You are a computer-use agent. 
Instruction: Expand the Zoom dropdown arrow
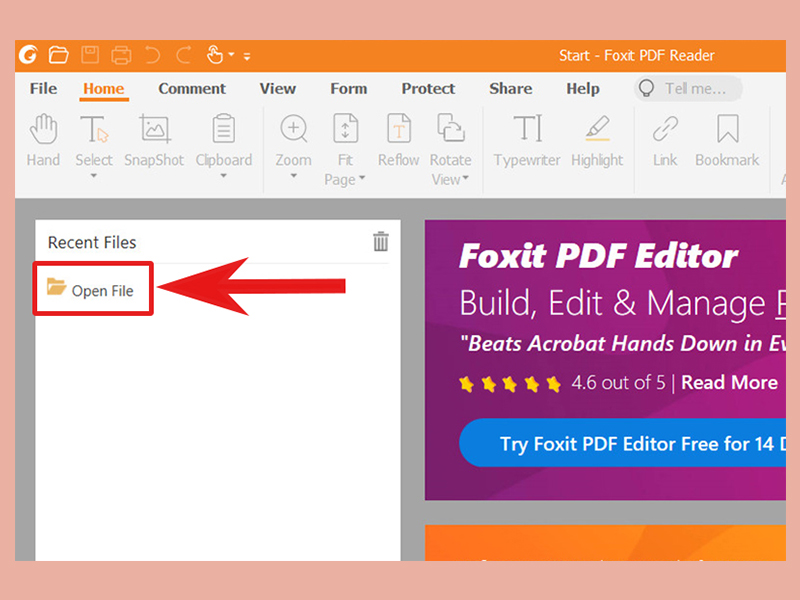click(293, 176)
